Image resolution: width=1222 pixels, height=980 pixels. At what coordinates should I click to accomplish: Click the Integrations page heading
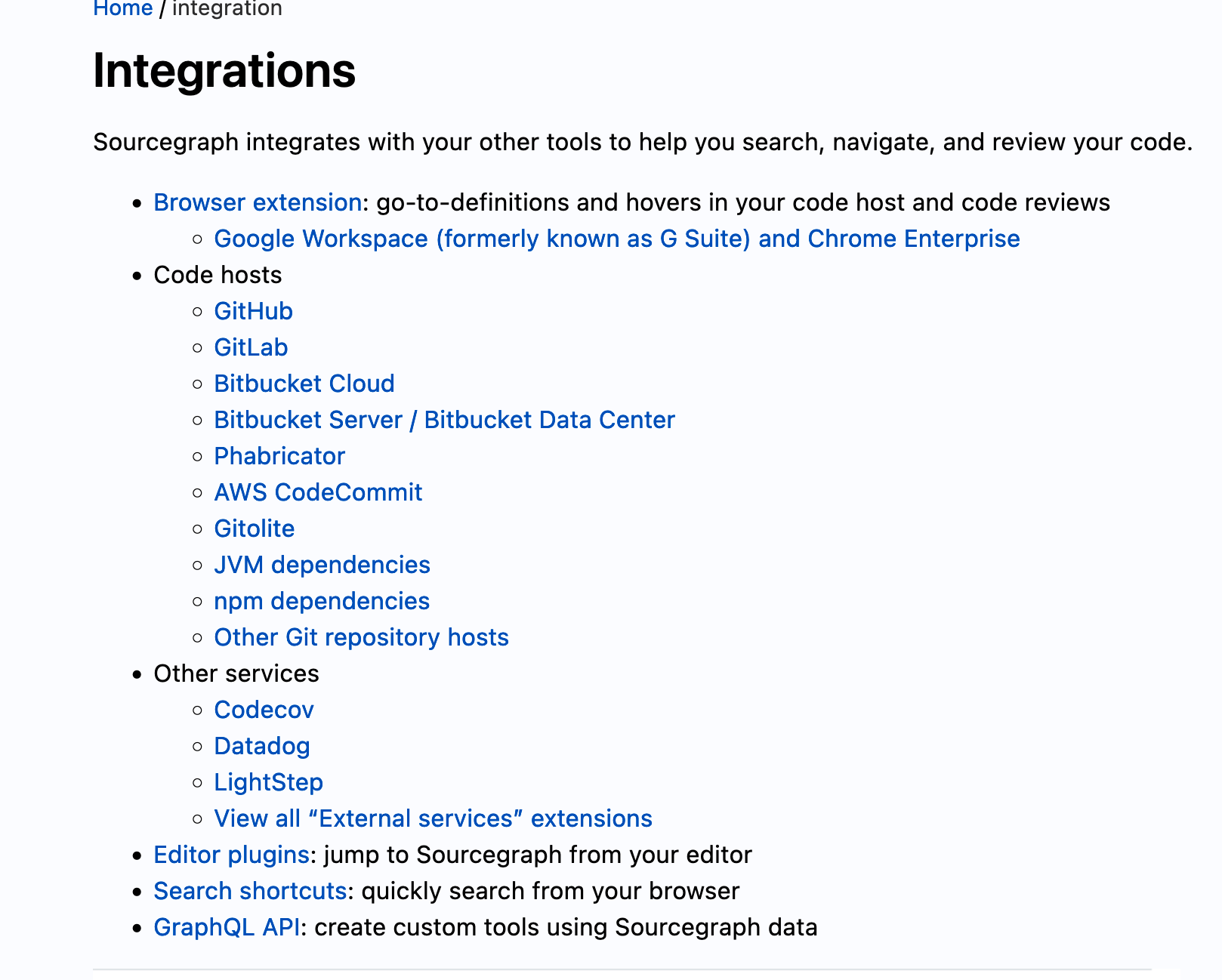(x=224, y=71)
